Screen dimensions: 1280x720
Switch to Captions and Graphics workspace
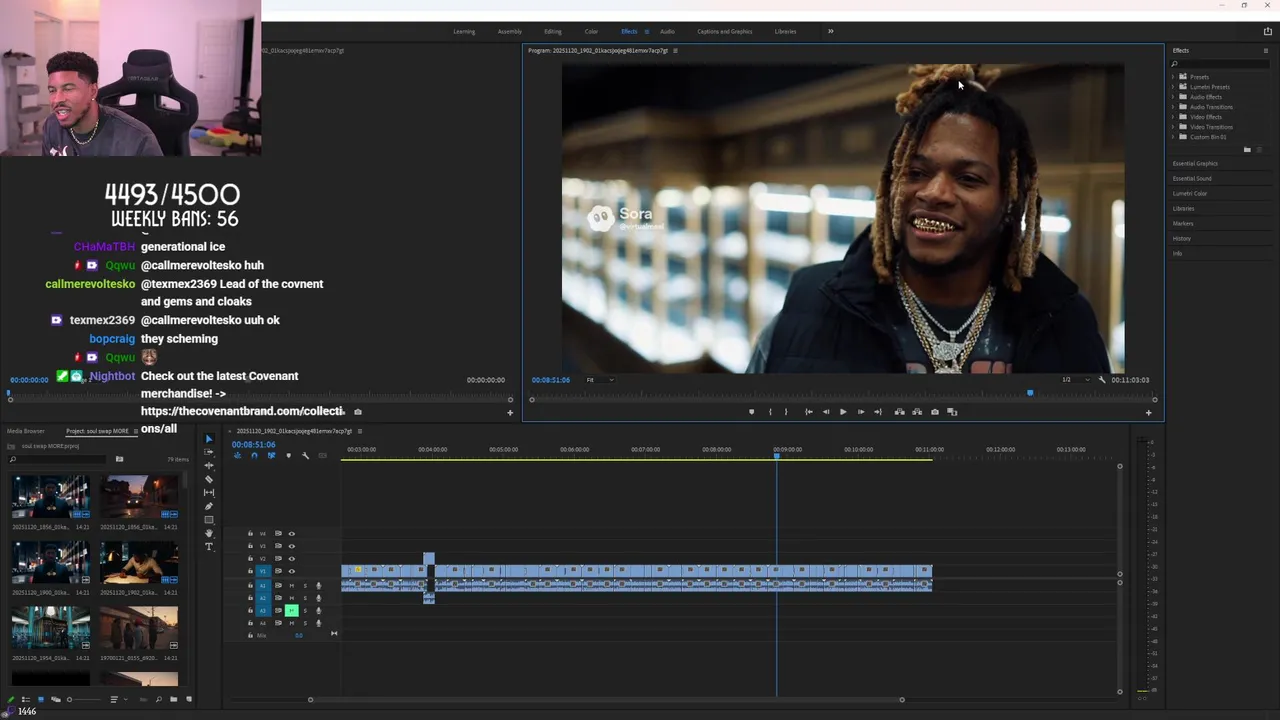pyautogui.click(x=725, y=31)
